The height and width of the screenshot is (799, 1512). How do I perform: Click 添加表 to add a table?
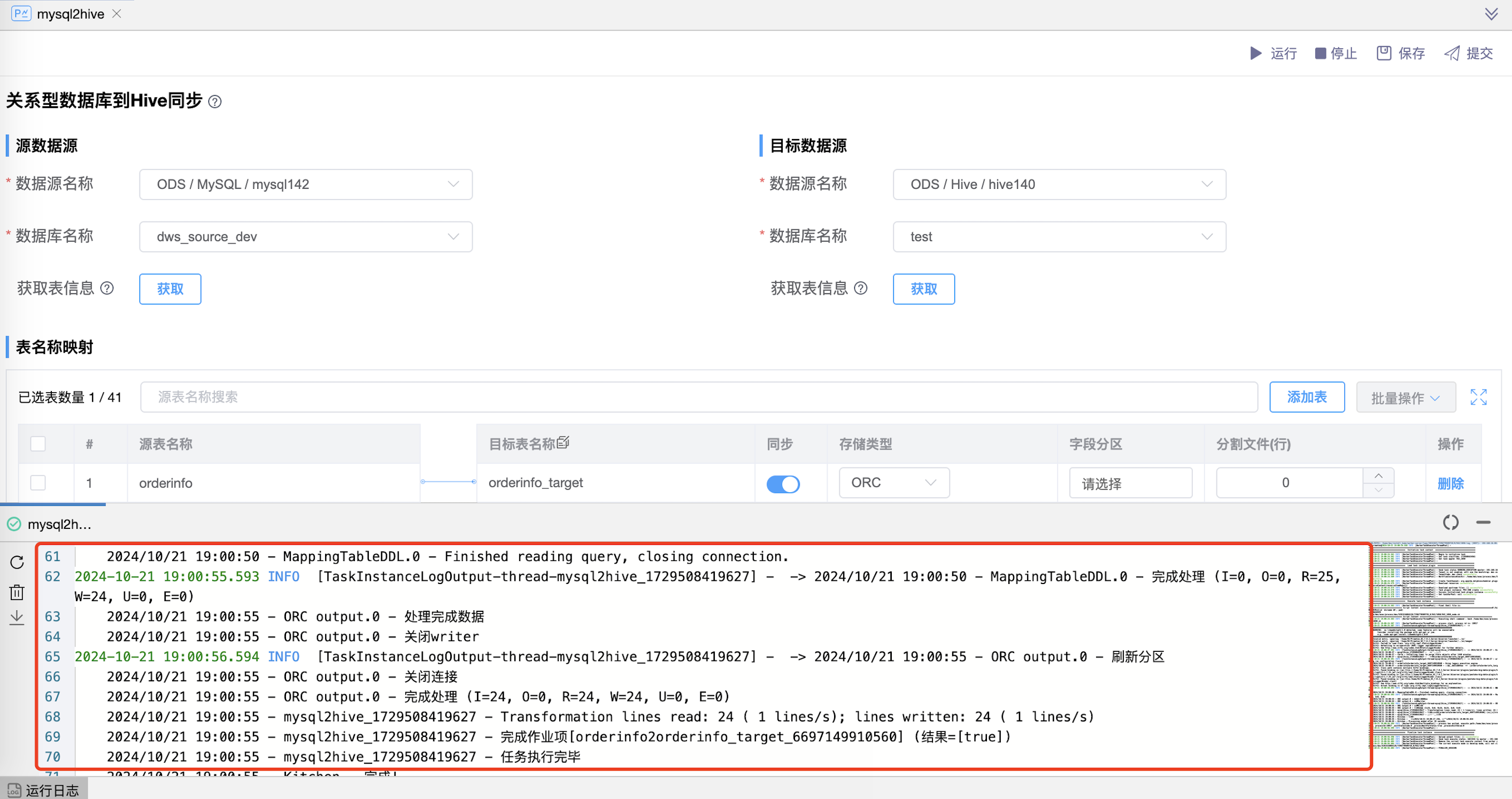pyautogui.click(x=1307, y=397)
